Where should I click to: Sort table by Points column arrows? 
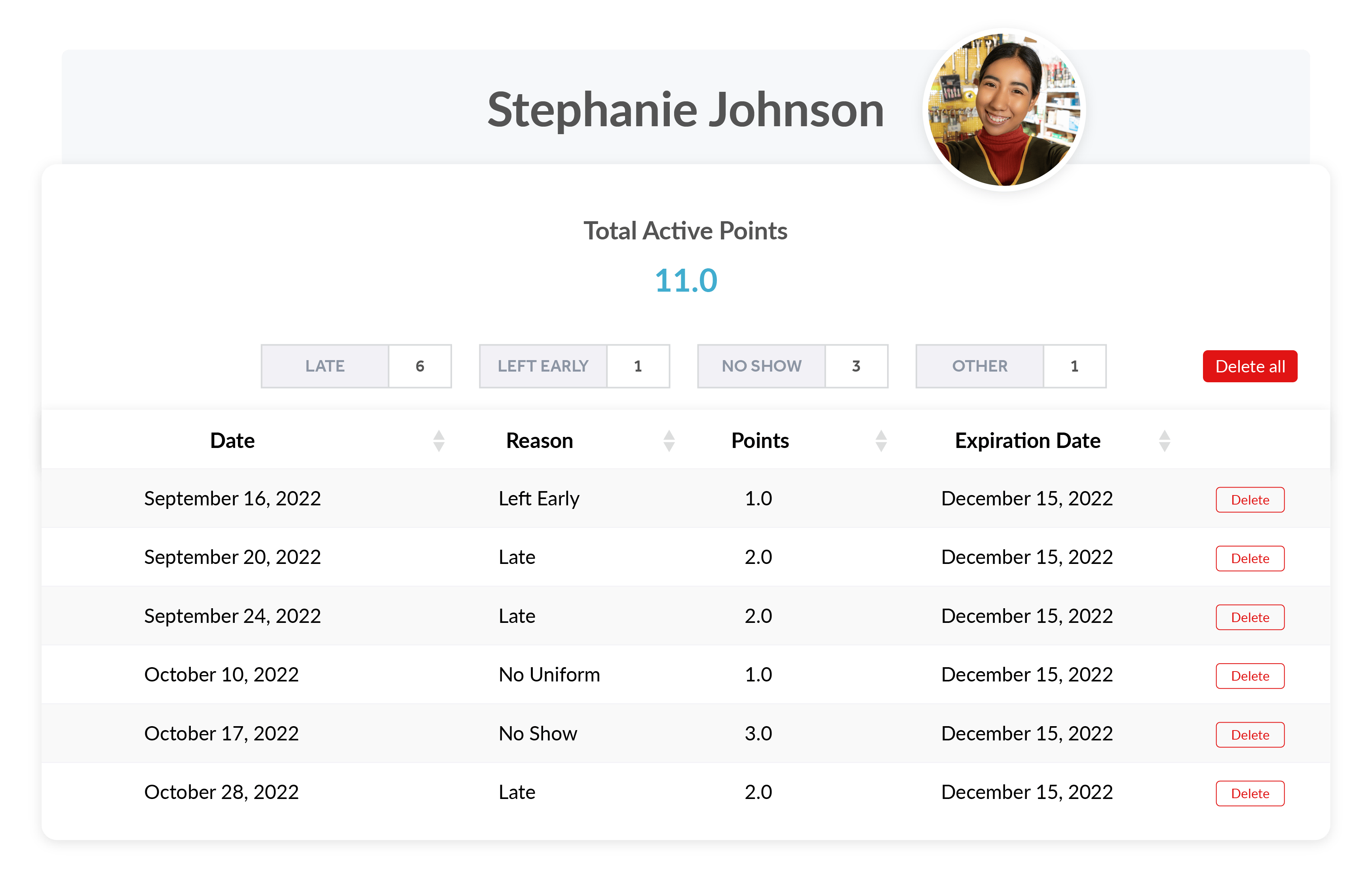[881, 441]
